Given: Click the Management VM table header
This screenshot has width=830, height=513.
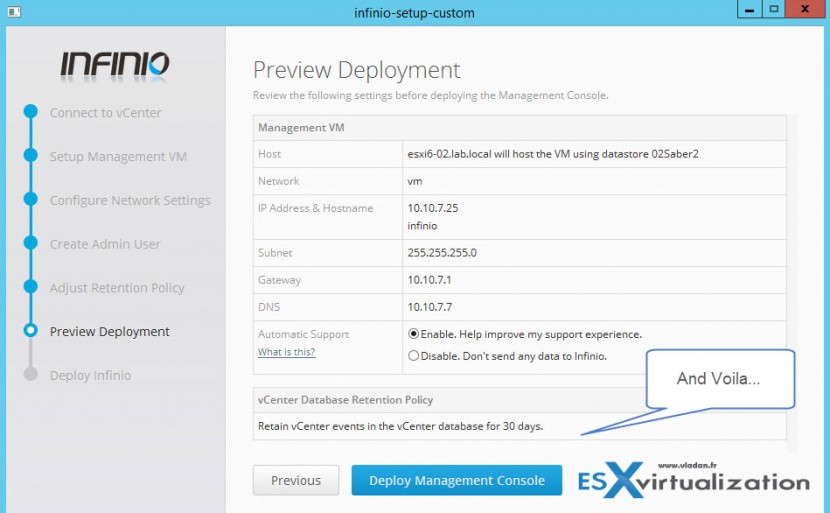Looking at the screenshot, I should click(x=519, y=128).
